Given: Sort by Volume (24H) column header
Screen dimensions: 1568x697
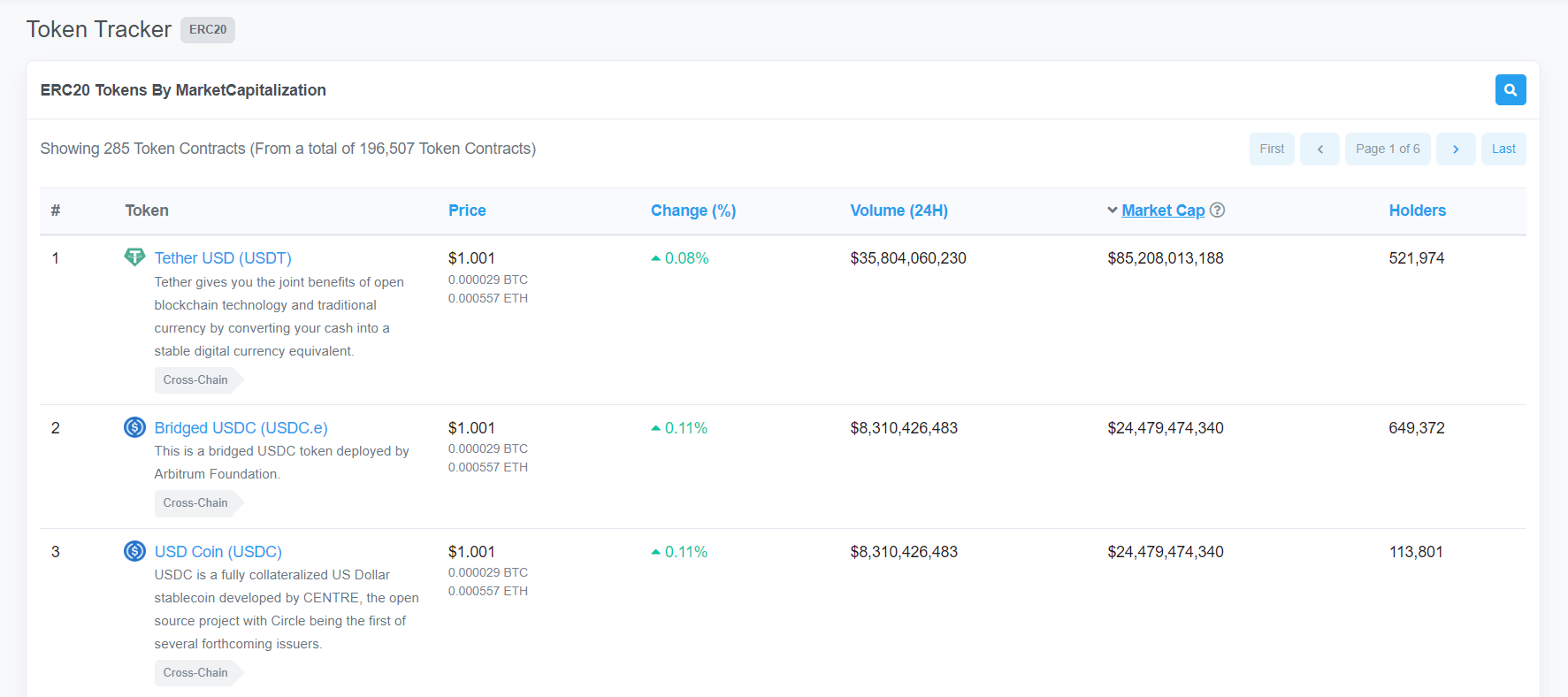Looking at the screenshot, I should point(899,211).
